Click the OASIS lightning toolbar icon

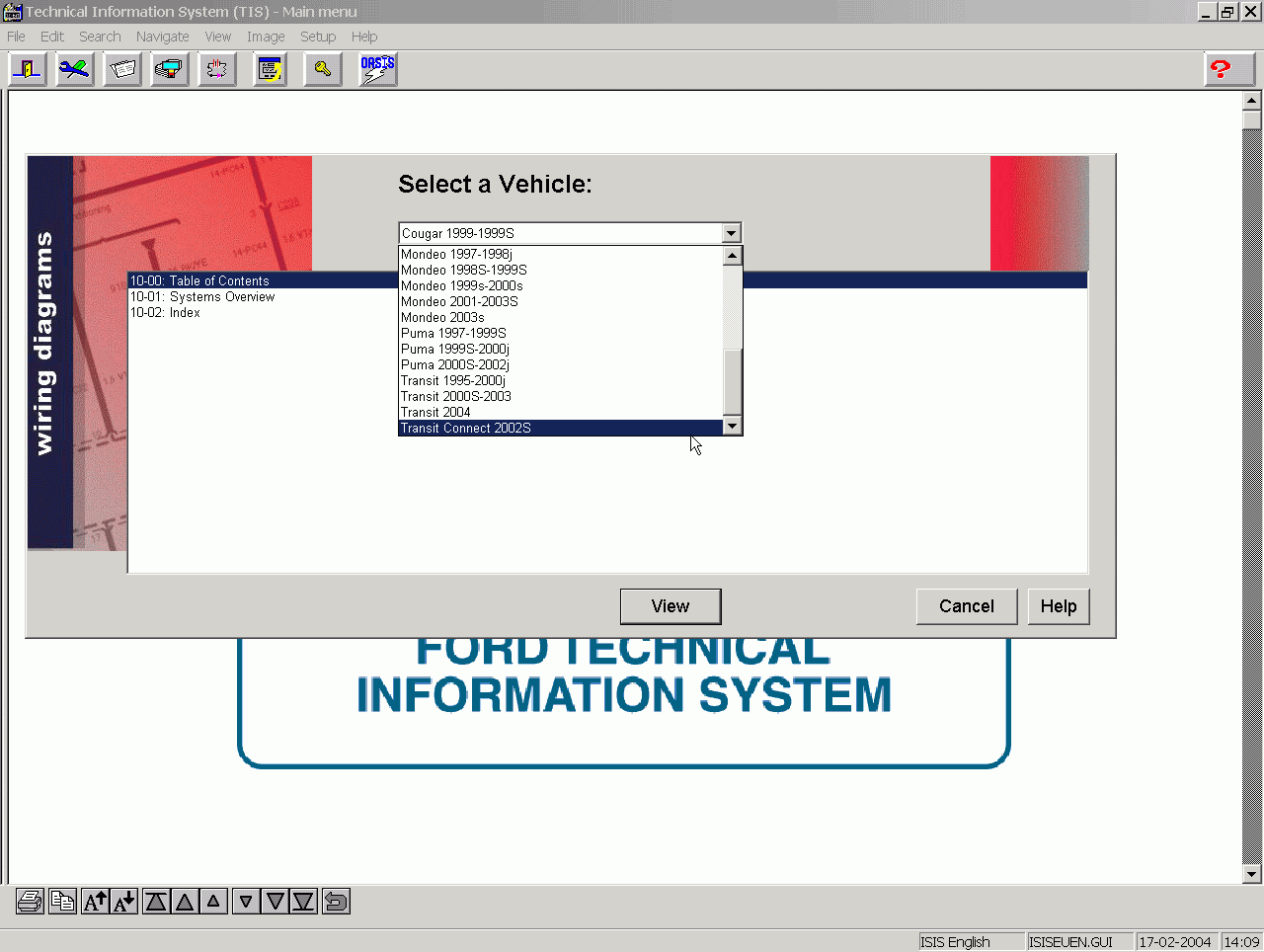coord(377,69)
